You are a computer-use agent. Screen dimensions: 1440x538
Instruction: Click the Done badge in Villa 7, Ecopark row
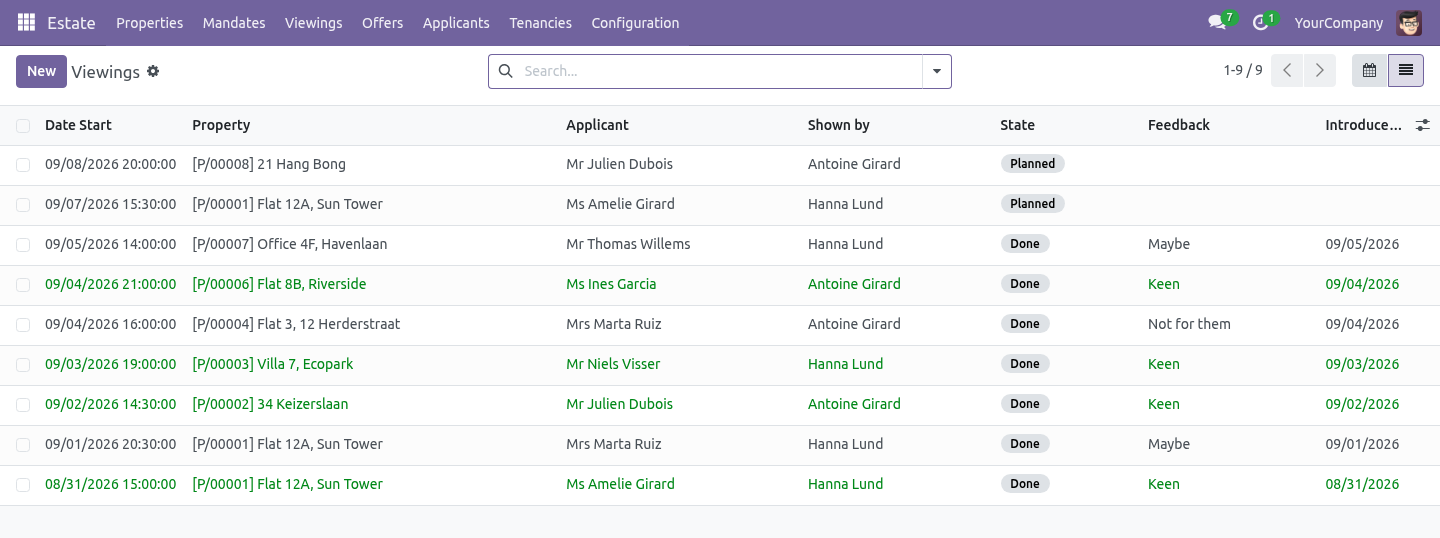pyautogui.click(x=1024, y=364)
